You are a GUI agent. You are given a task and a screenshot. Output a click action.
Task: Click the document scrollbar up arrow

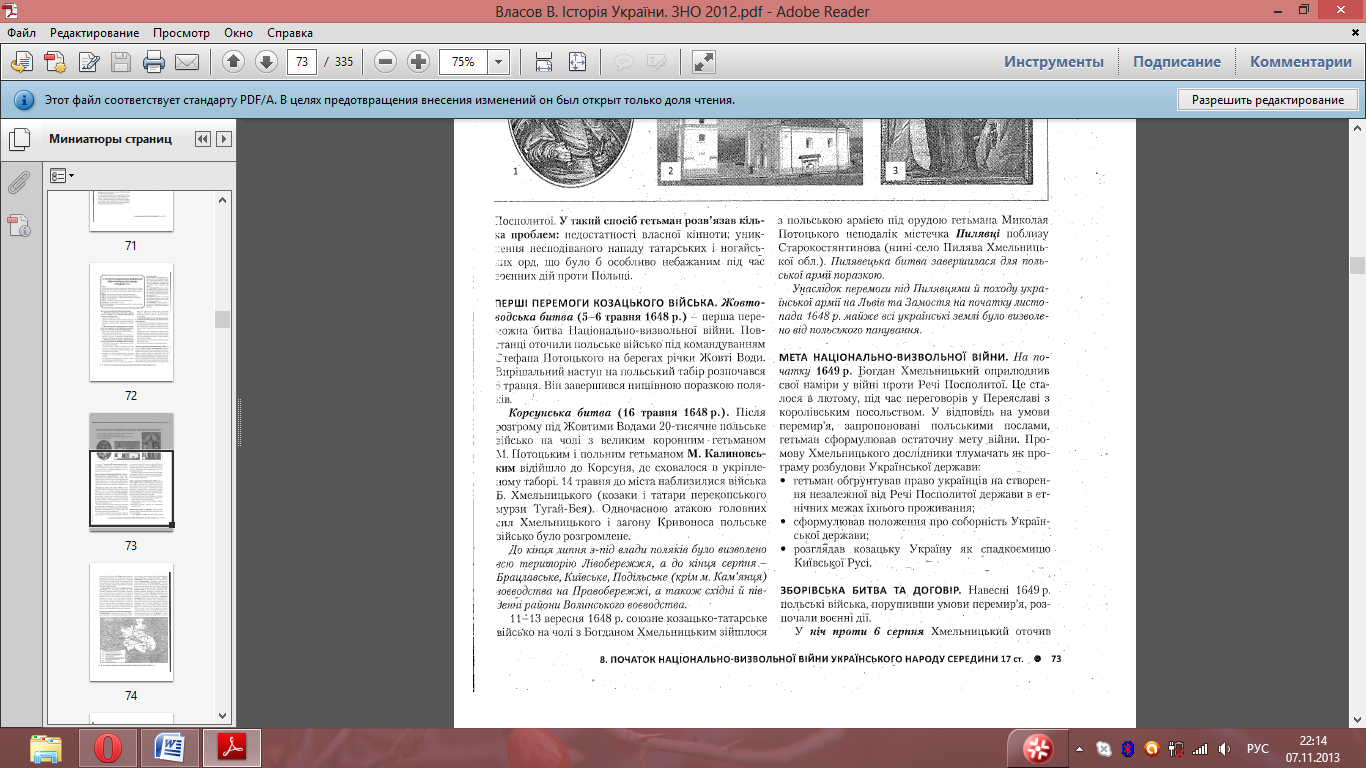[1357, 127]
